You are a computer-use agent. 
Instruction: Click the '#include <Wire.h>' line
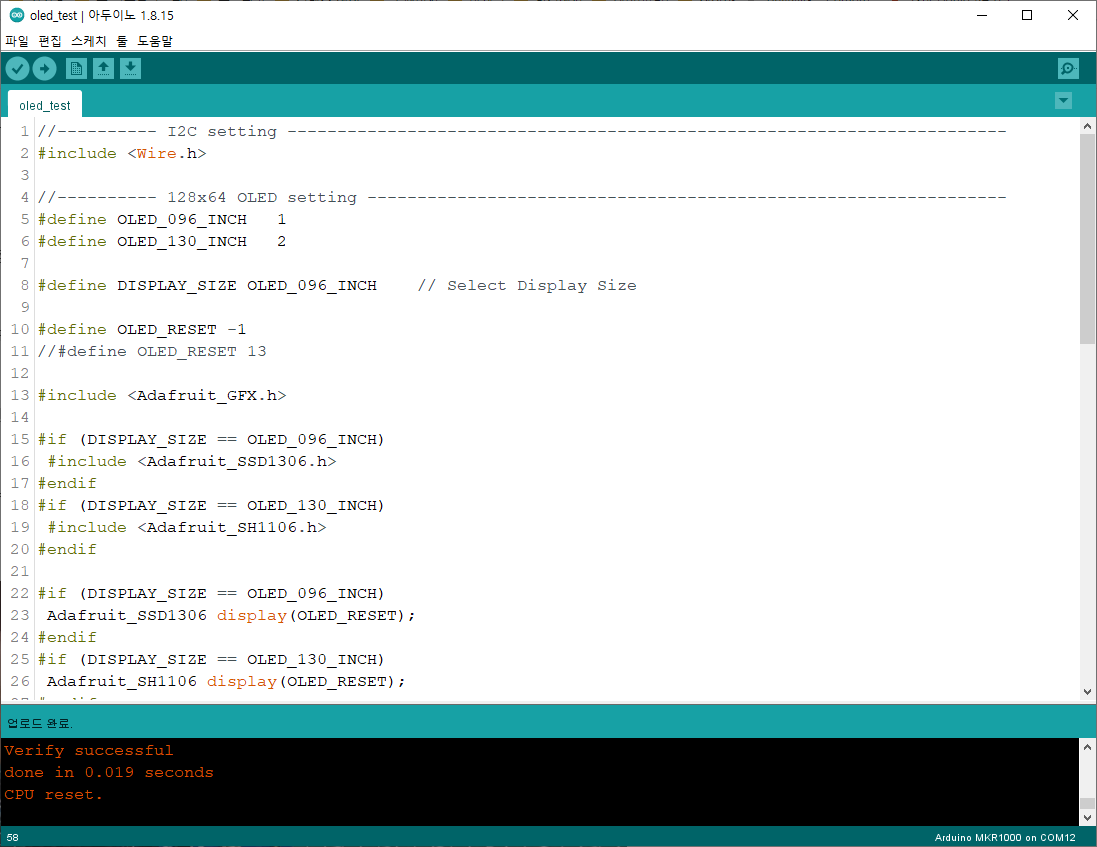[122, 153]
